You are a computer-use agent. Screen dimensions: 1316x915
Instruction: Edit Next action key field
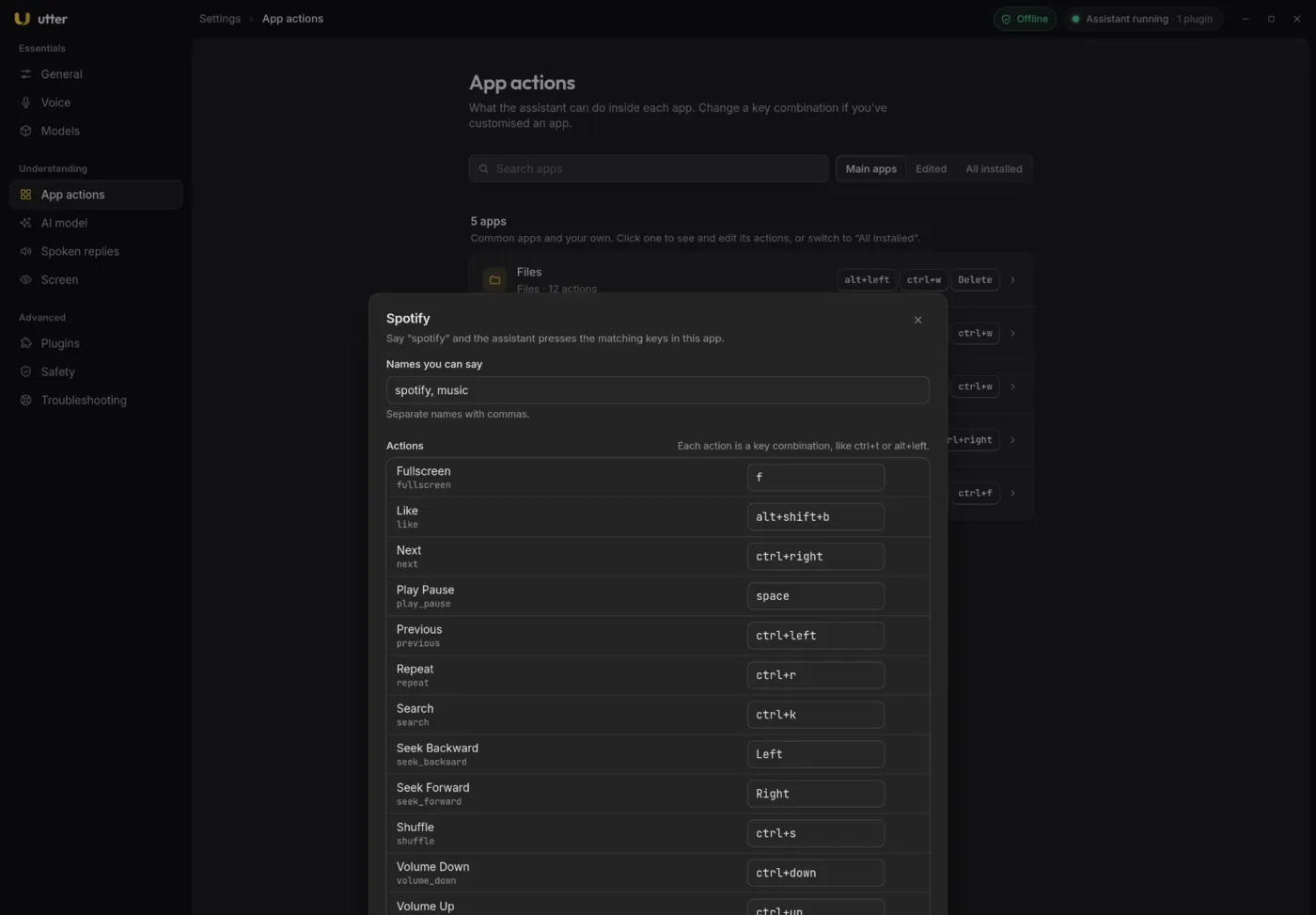click(815, 557)
